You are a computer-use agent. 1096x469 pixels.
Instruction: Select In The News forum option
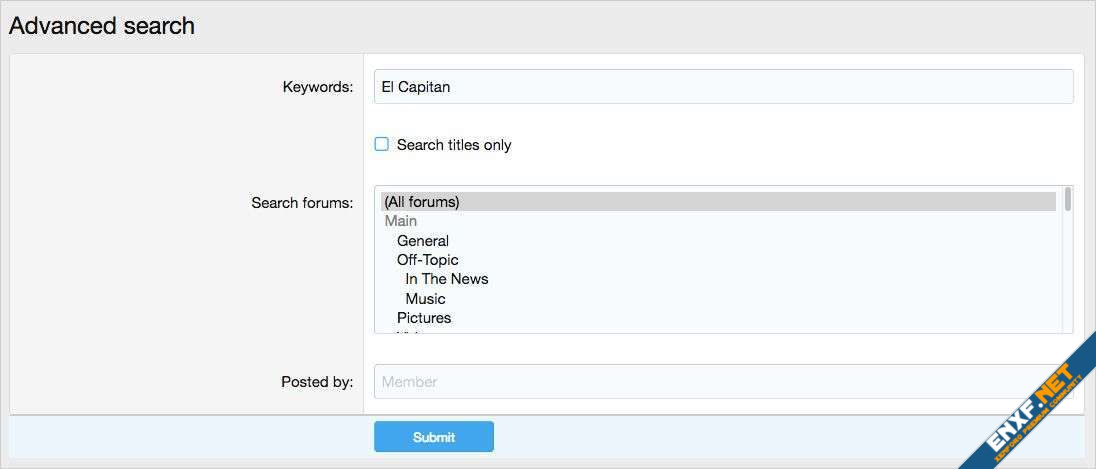click(x=447, y=279)
